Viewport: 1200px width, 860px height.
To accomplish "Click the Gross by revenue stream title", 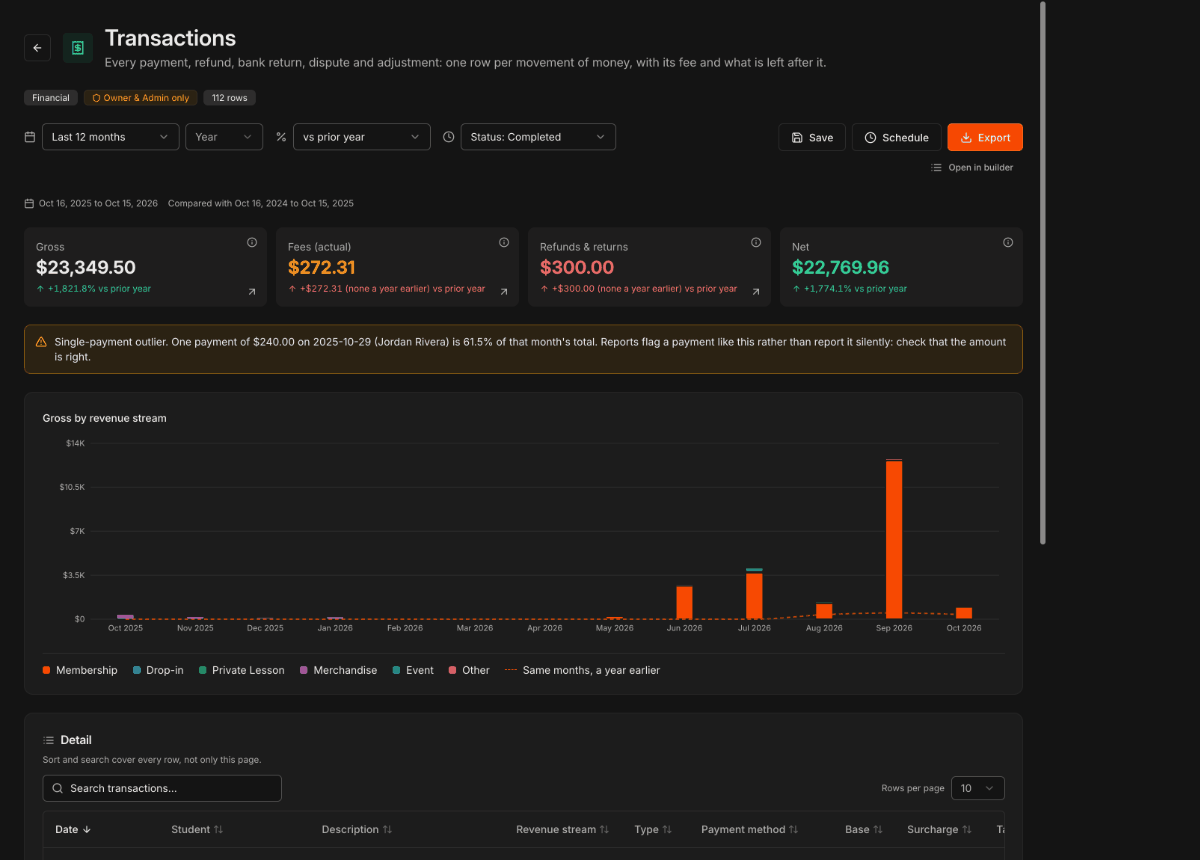I will click(x=105, y=418).
